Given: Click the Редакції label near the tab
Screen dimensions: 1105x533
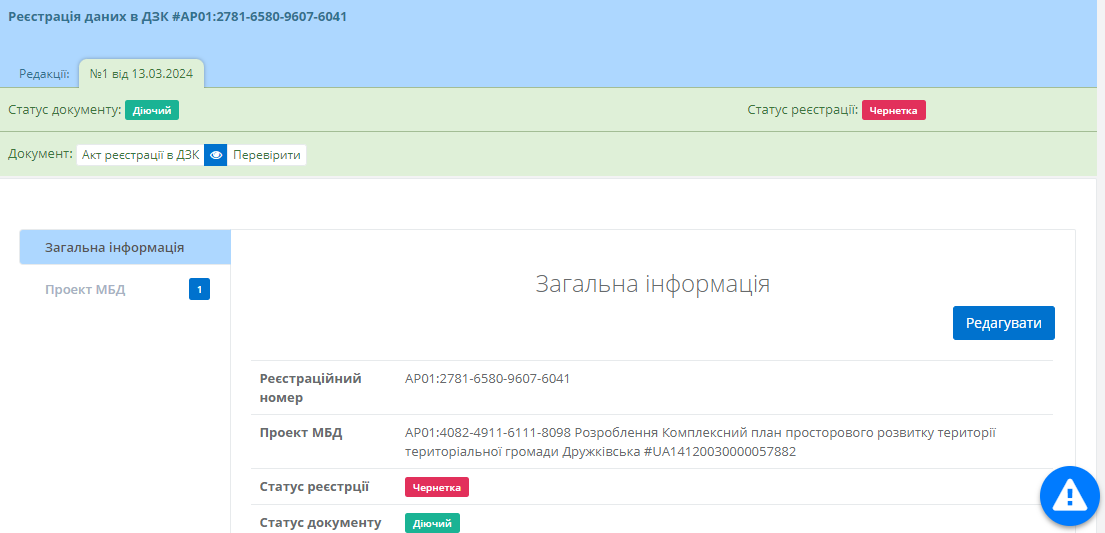Looking at the screenshot, I should pyautogui.click(x=44, y=74).
